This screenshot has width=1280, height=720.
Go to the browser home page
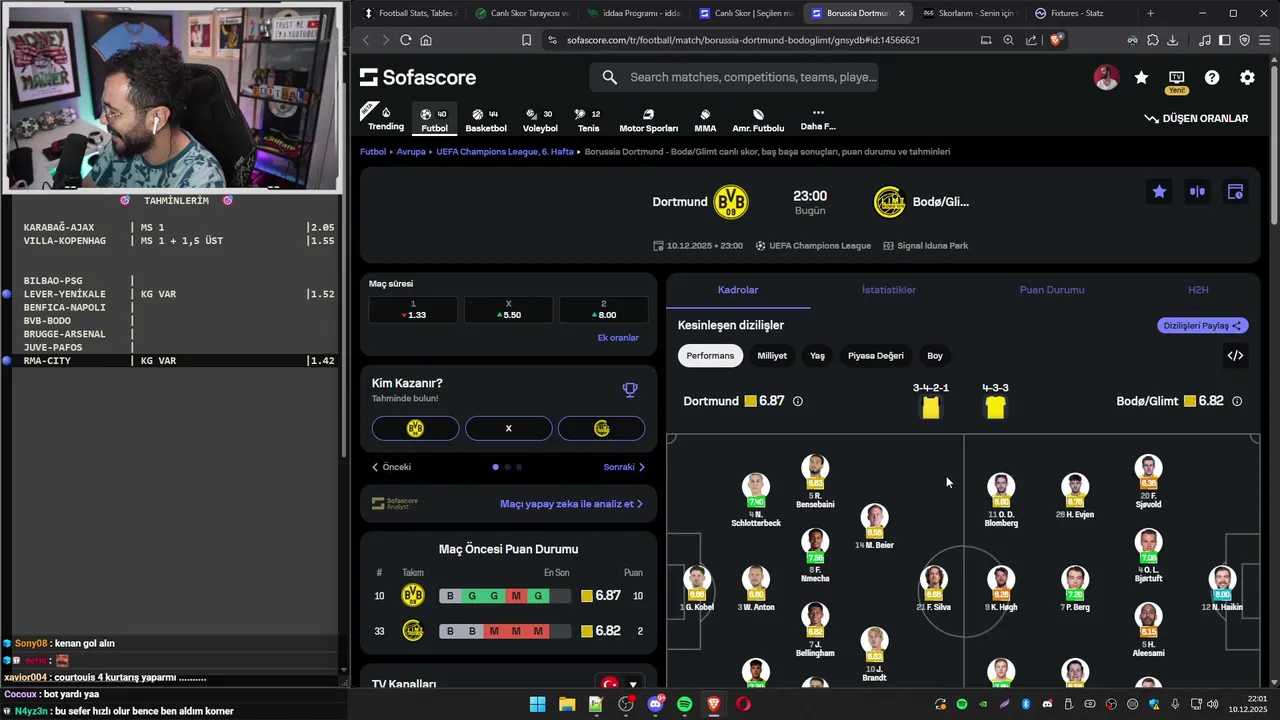426,40
